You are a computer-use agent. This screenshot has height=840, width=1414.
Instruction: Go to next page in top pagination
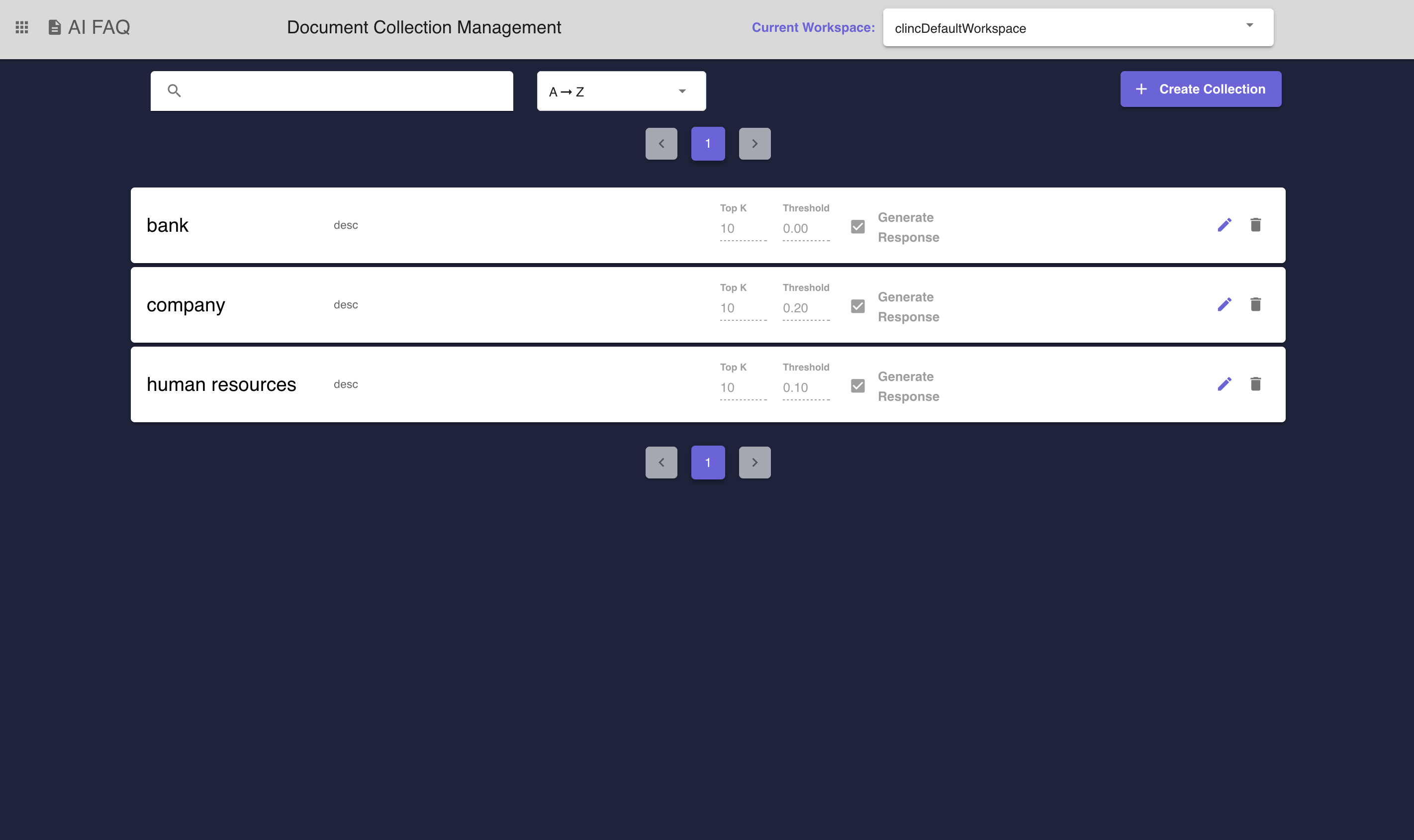point(754,144)
